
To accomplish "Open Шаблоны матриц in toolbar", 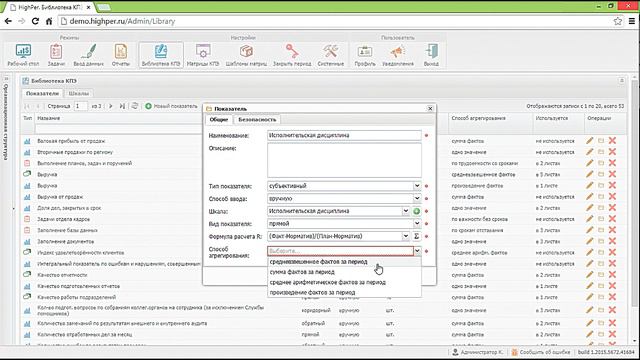I will [246, 55].
